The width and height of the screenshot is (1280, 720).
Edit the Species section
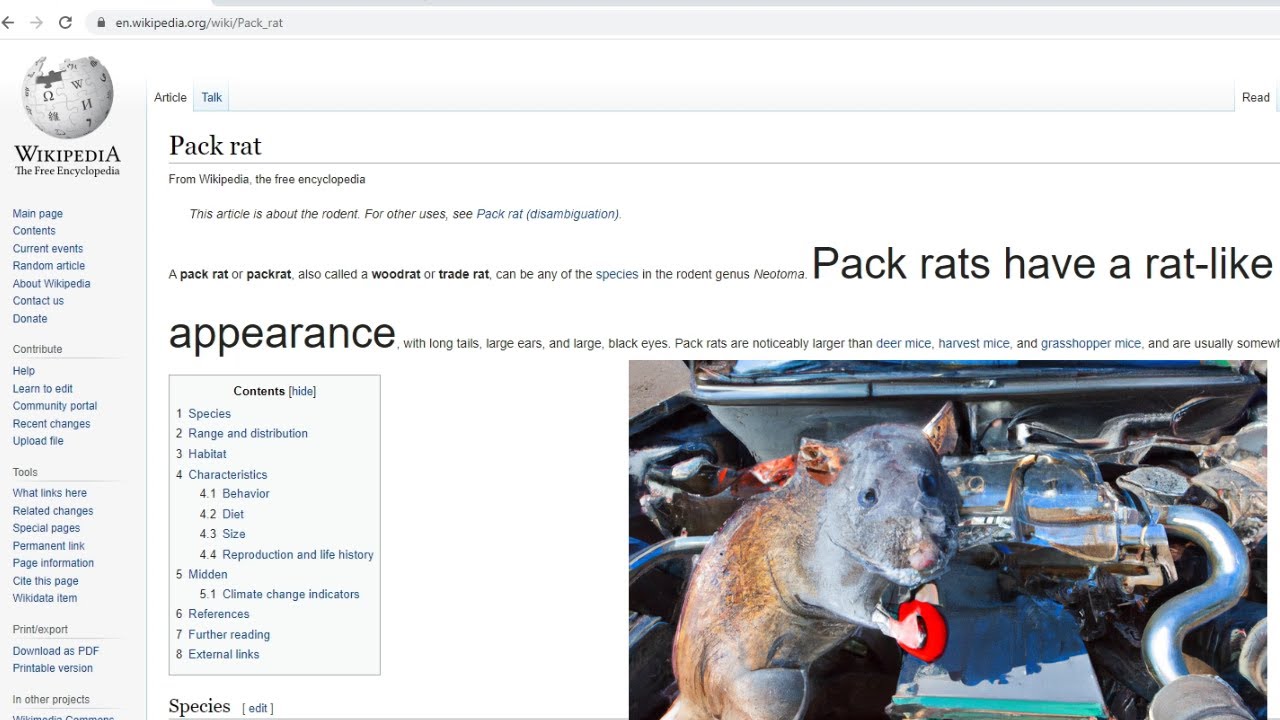(x=258, y=708)
